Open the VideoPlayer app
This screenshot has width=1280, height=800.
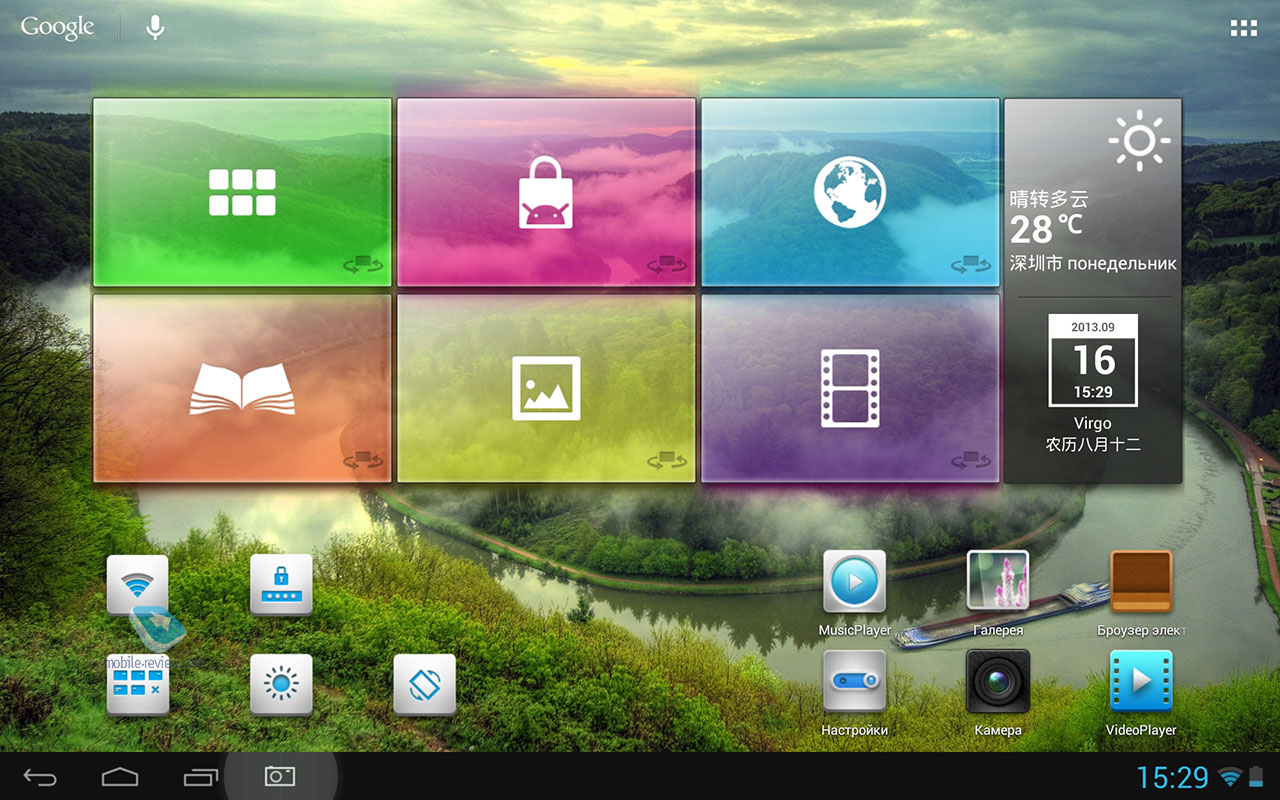tap(1140, 682)
